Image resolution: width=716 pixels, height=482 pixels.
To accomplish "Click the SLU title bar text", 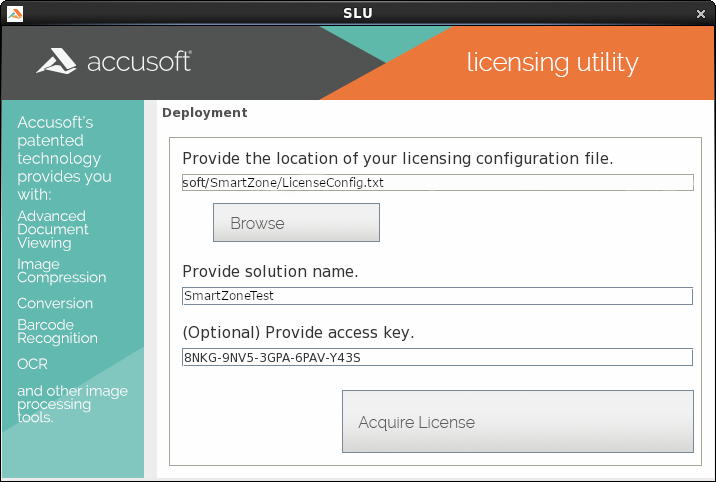I will (358, 12).
